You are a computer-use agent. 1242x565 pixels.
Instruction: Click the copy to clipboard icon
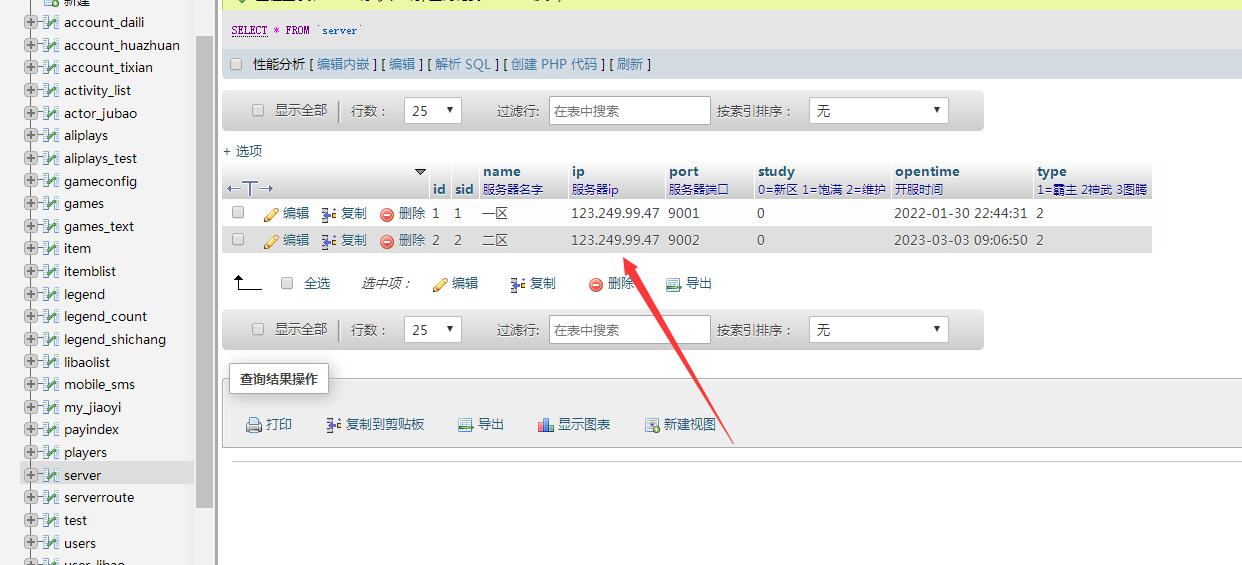[334, 425]
